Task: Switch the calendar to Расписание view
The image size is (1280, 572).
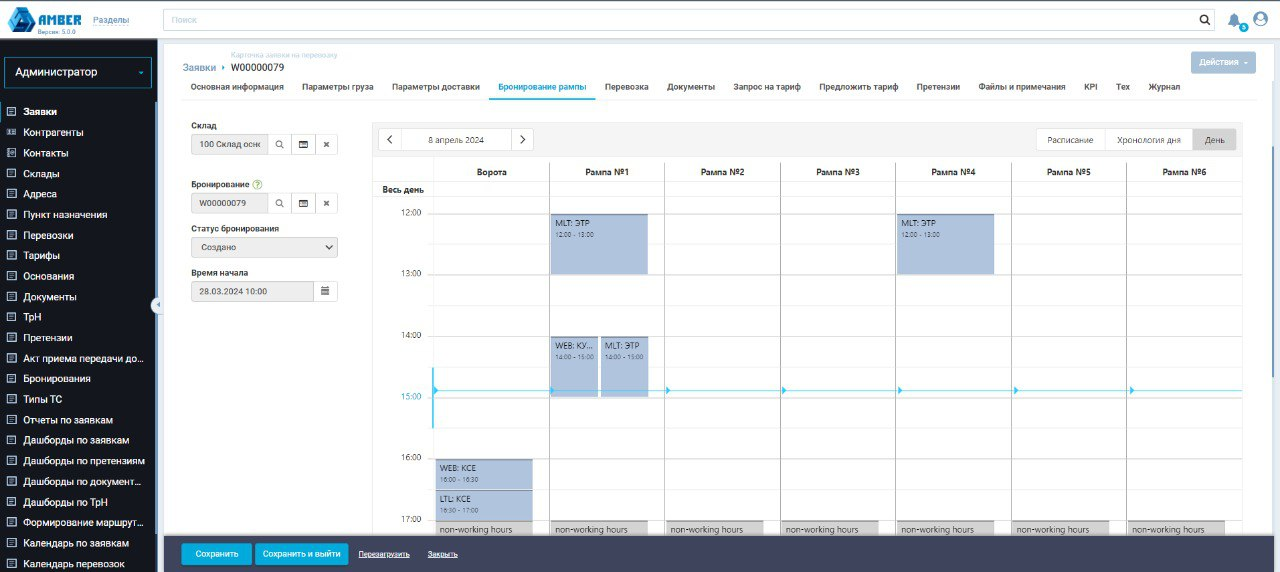Action: [x=1070, y=140]
